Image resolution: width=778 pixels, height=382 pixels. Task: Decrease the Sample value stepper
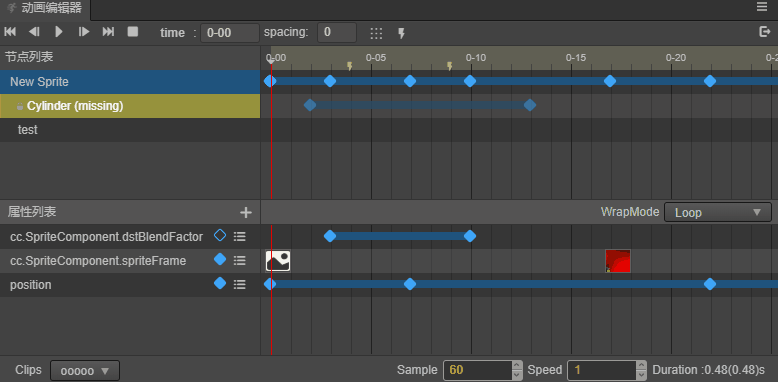click(517, 376)
